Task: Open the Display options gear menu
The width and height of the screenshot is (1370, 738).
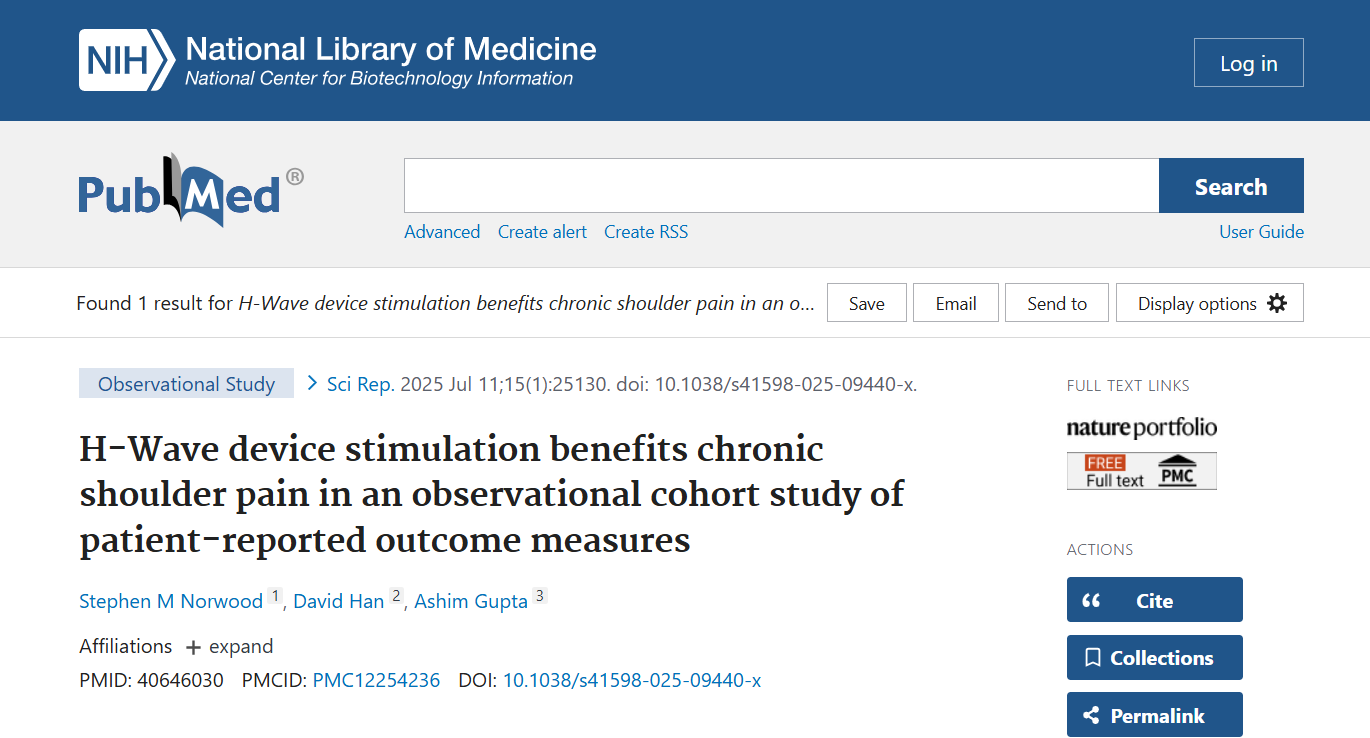Action: 1209,303
